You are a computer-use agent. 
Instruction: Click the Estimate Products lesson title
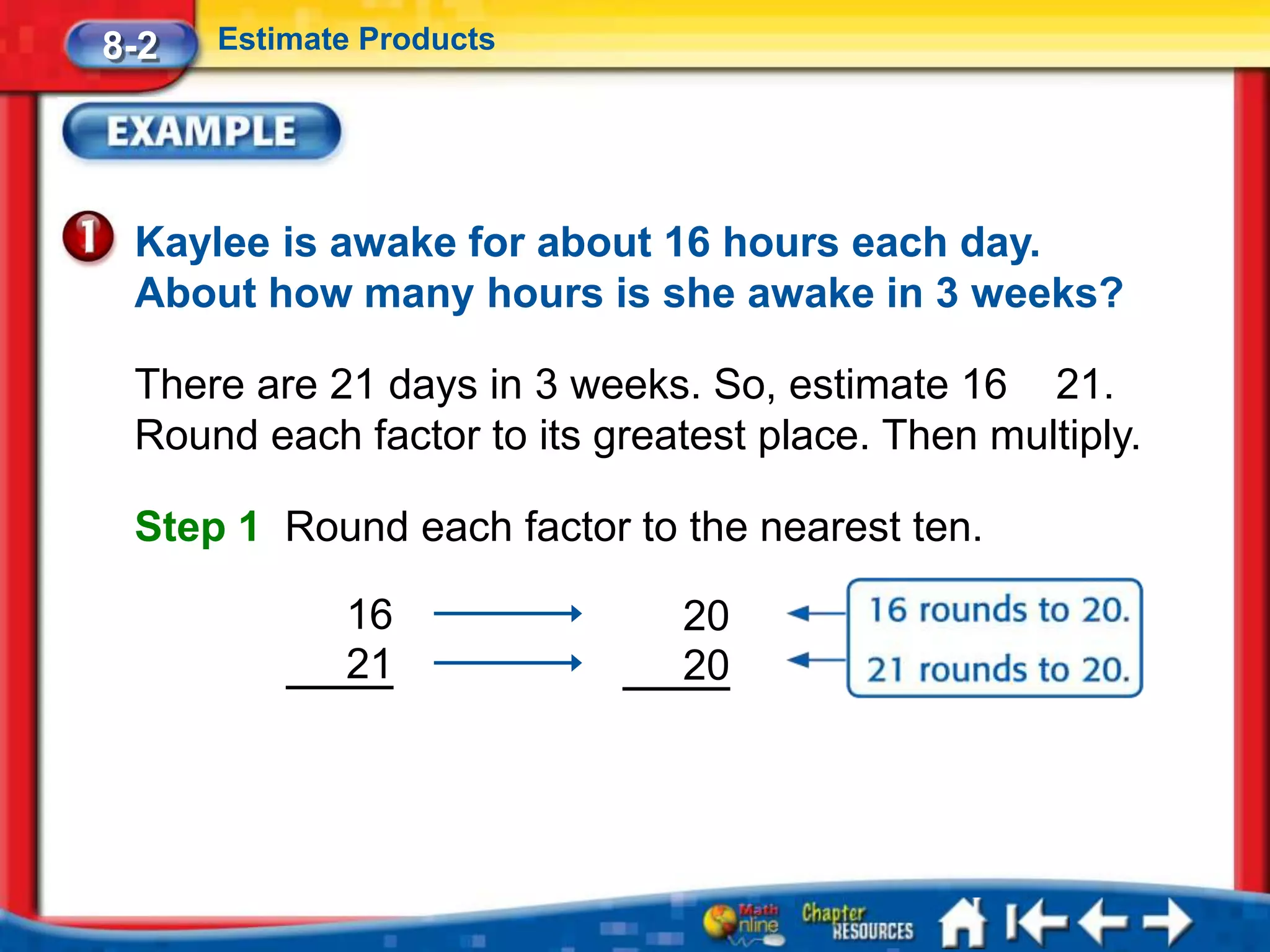[x=357, y=39]
